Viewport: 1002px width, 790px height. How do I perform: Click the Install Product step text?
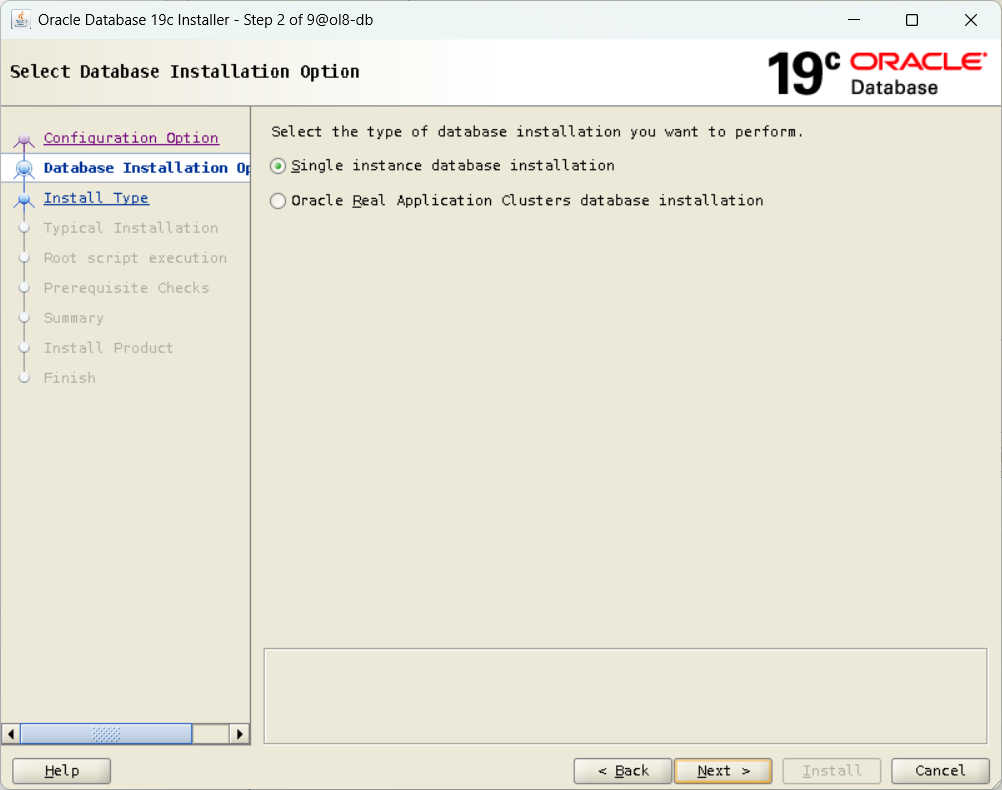pos(109,348)
